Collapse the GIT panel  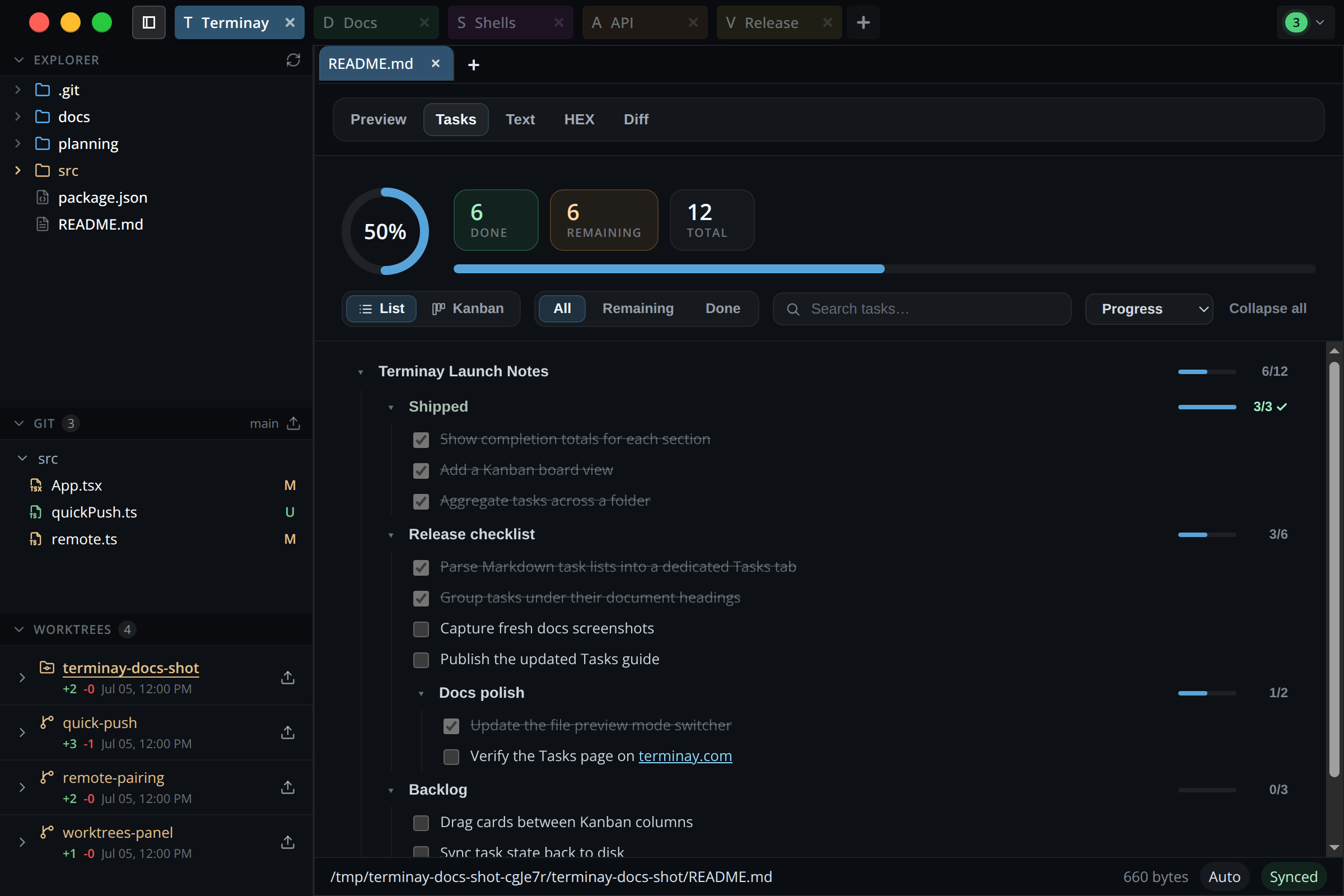click(19, 423)
